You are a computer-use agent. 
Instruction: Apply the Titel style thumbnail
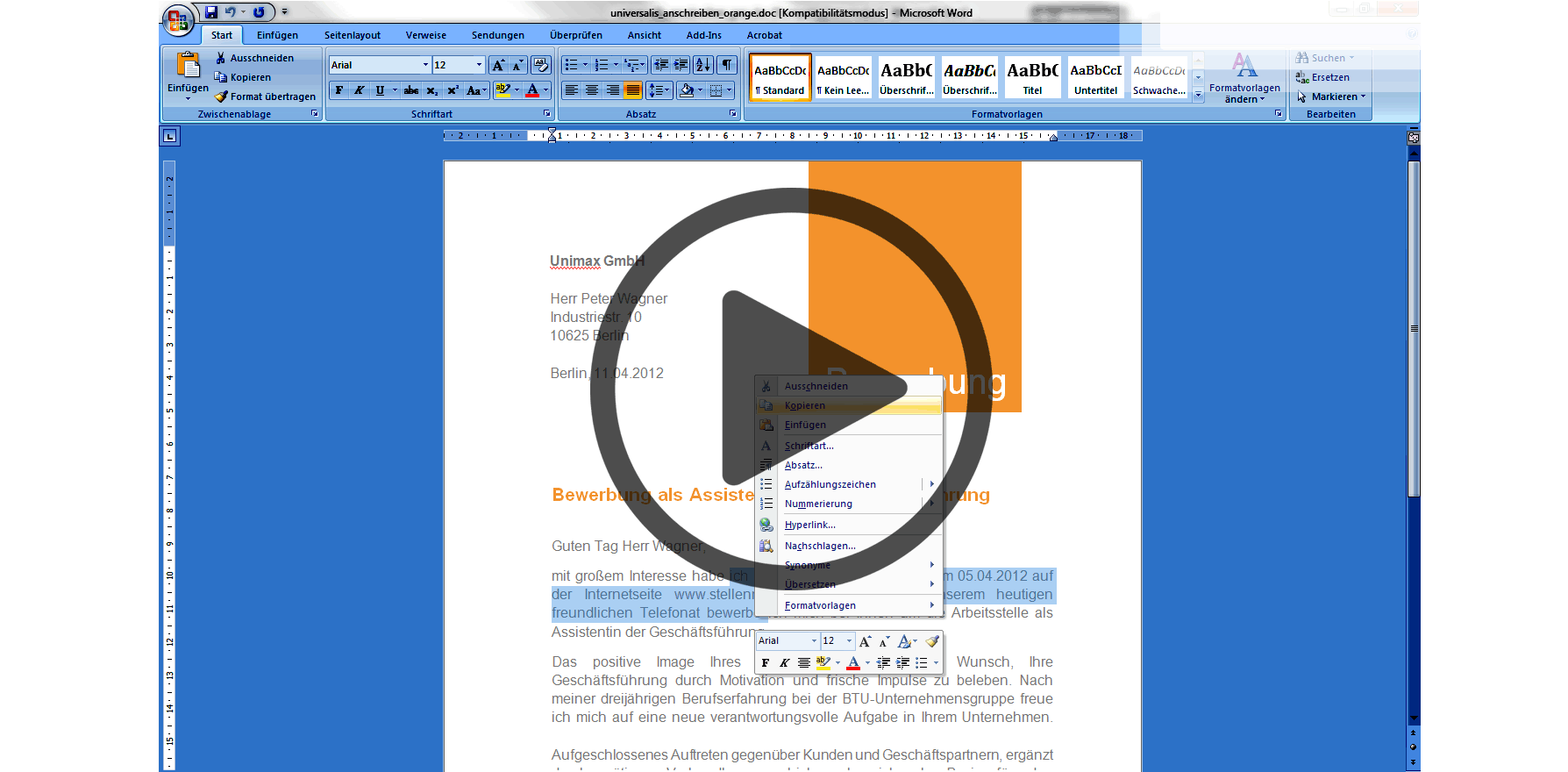pyautogui.click(x=1032, y=77)
